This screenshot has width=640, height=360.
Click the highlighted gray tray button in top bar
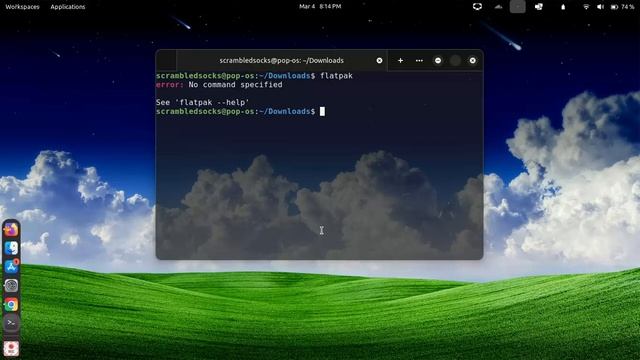[518, 7]
